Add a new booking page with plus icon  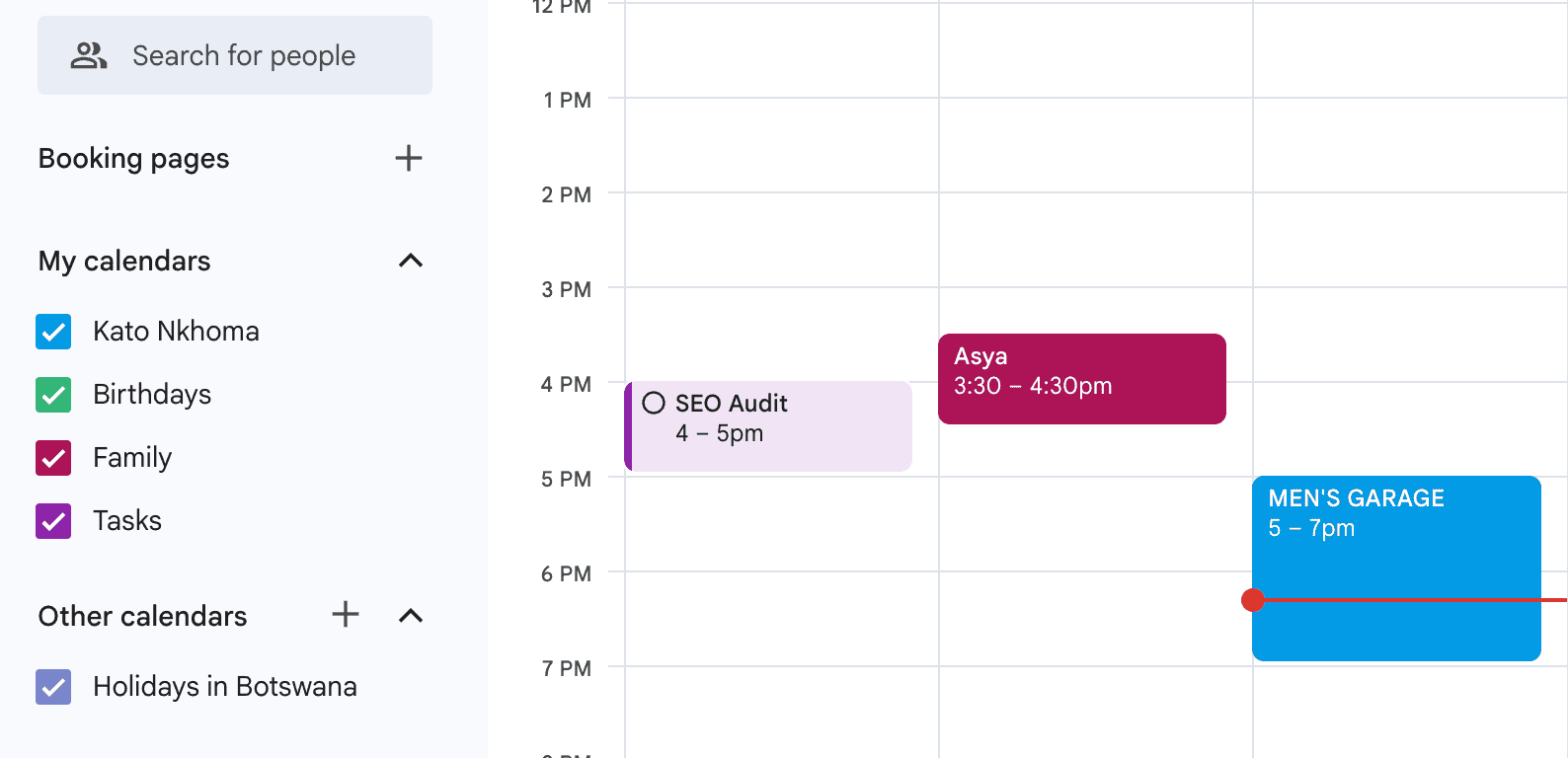pos(409,158)
